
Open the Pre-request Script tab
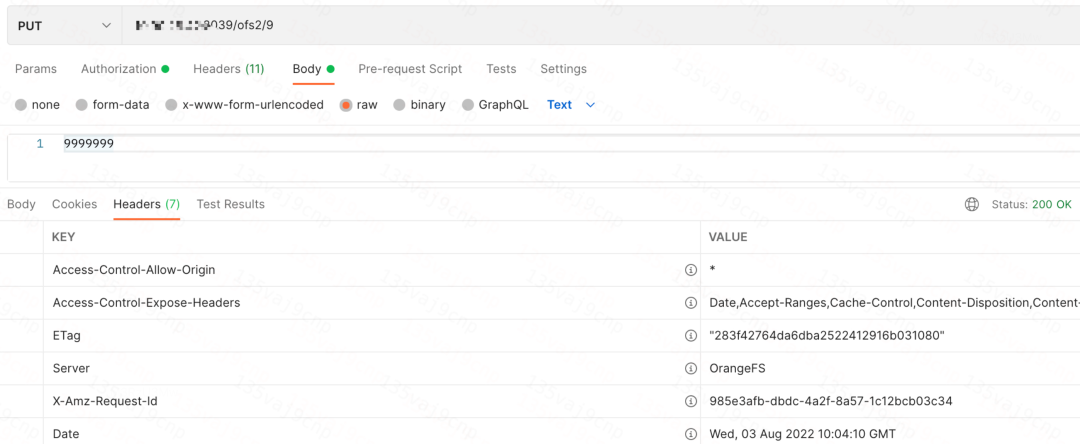[410, 69]
